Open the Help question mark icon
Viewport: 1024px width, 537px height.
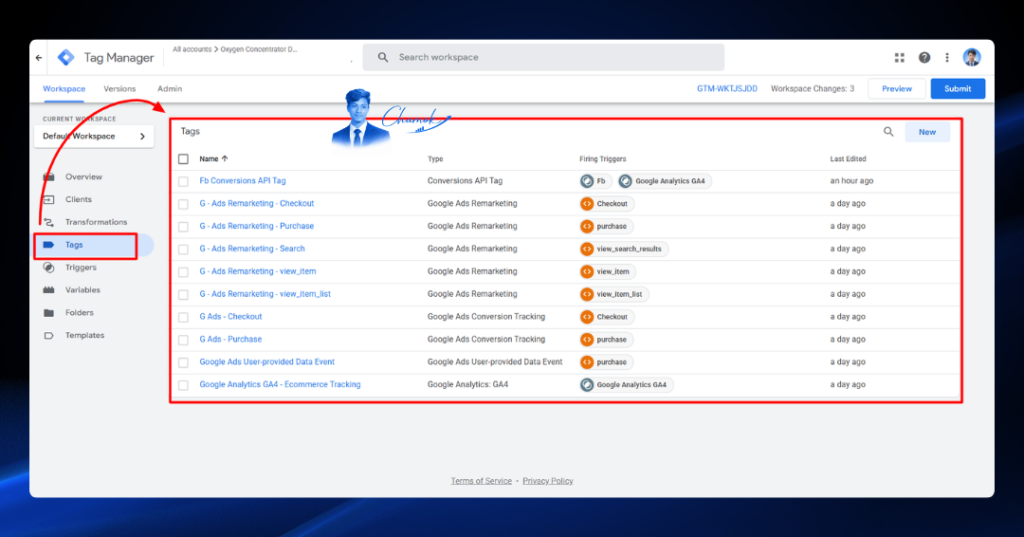[924, 57]
